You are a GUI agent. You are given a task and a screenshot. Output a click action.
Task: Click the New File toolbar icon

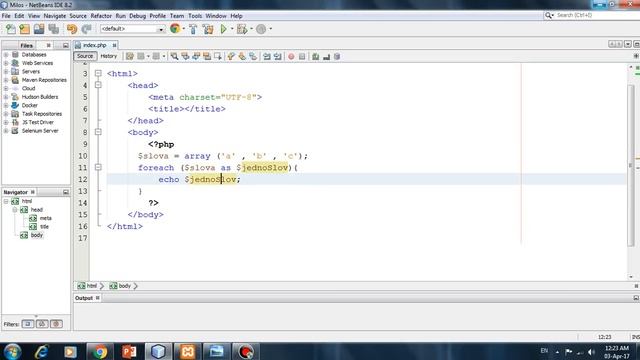tap(11, 29)
